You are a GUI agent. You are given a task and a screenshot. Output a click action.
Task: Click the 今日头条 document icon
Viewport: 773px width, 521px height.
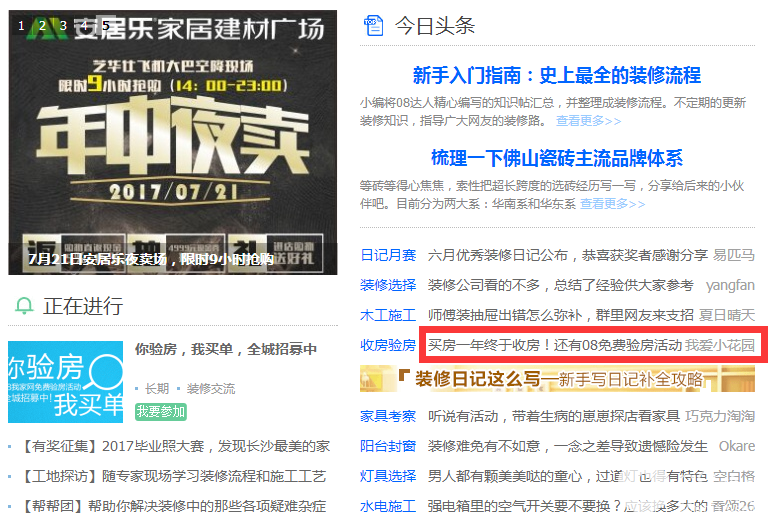(x=373, y=26)
